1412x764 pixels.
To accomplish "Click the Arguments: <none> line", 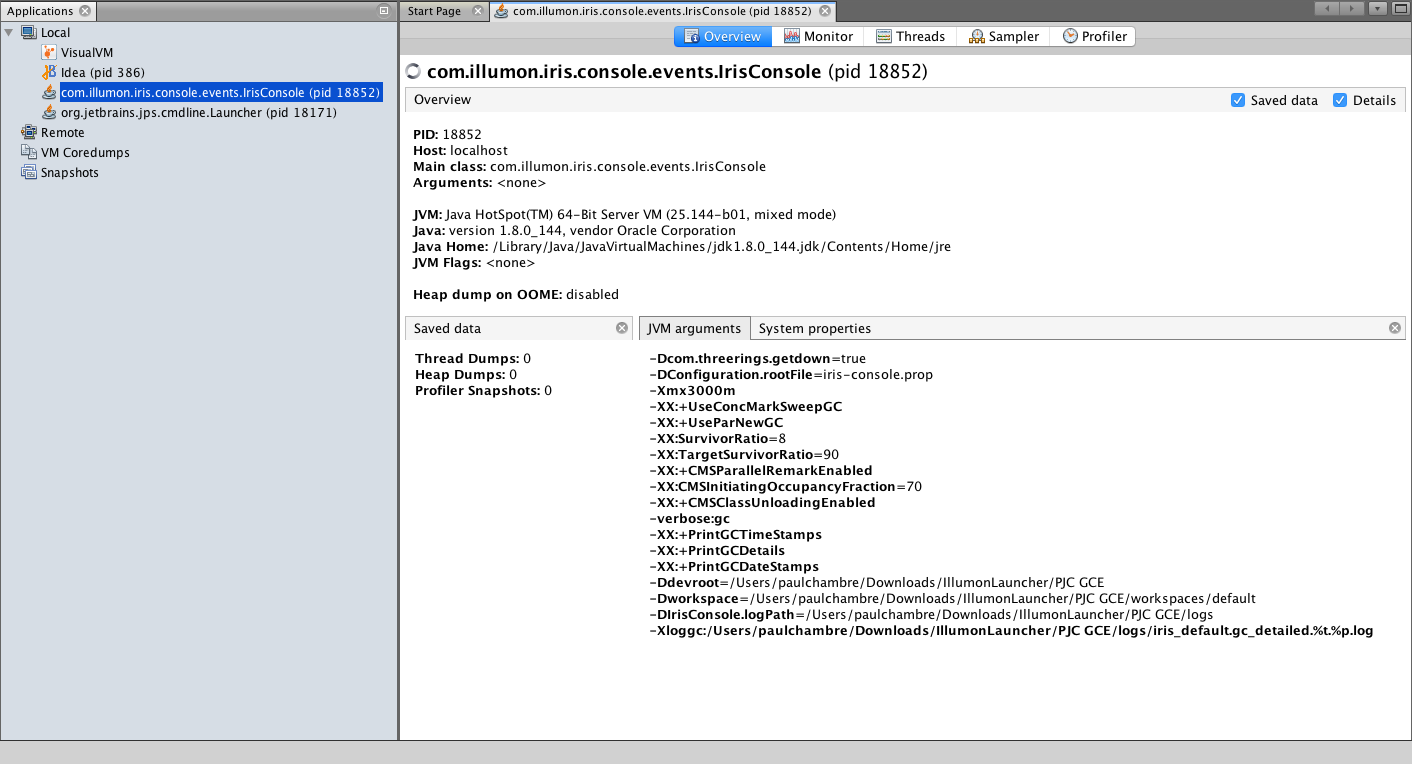I will pyautogui.click(x=480, y=182).
